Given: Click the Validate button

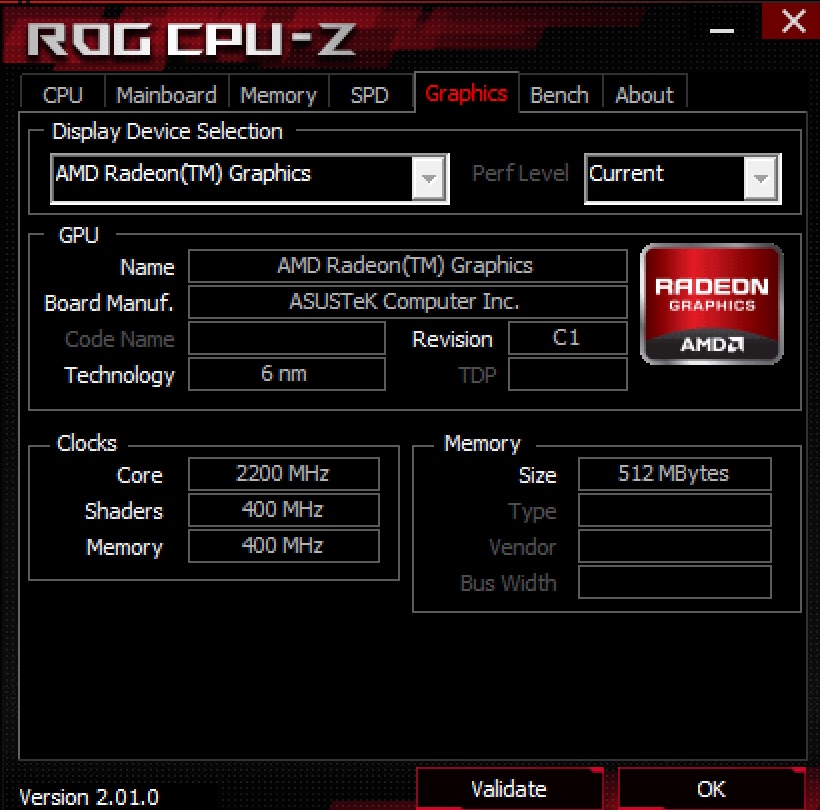Looking at the screenshot, I should pos(509,789).
